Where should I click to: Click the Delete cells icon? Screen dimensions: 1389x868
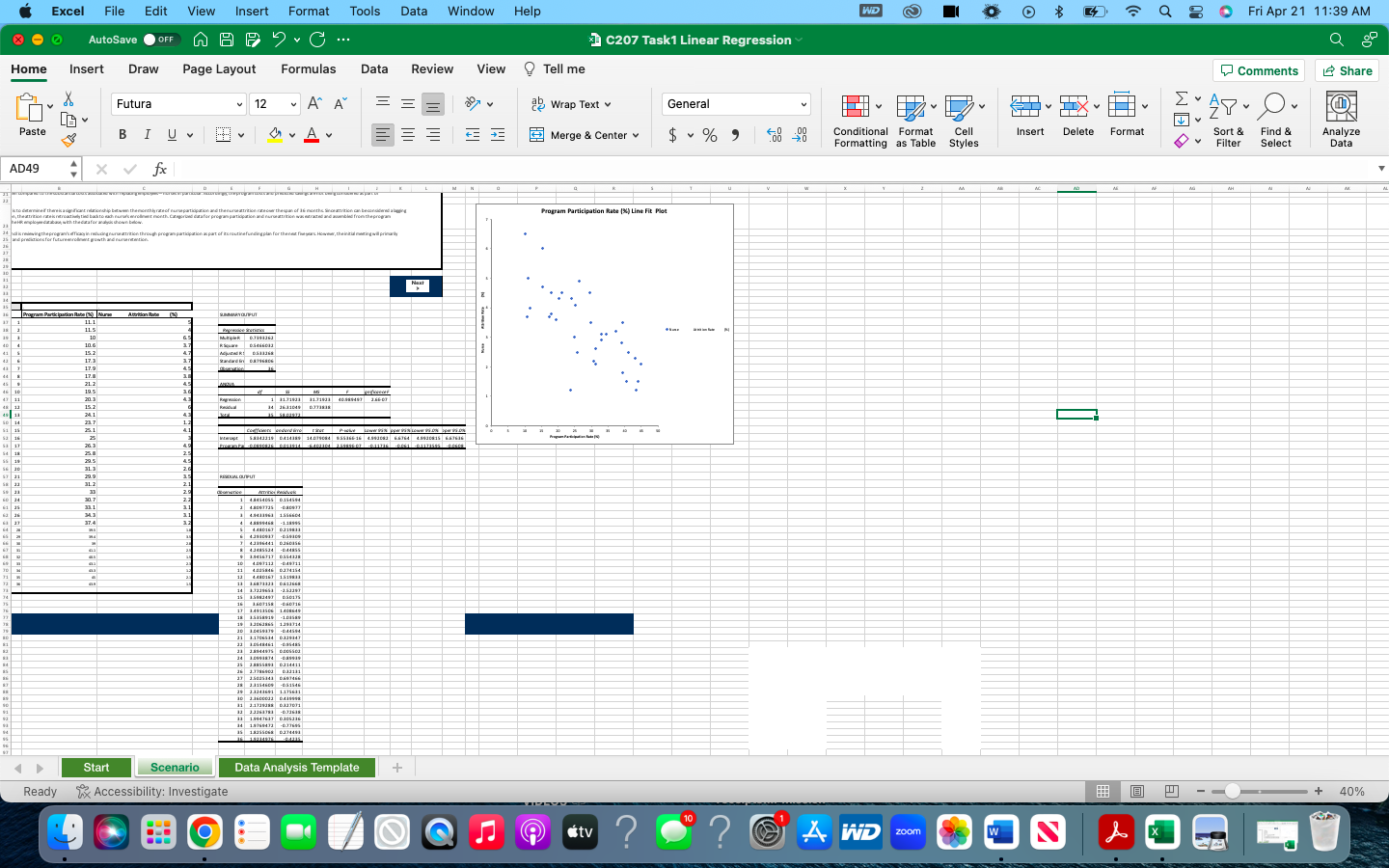pyautogui.click(x=1074, y=106)
